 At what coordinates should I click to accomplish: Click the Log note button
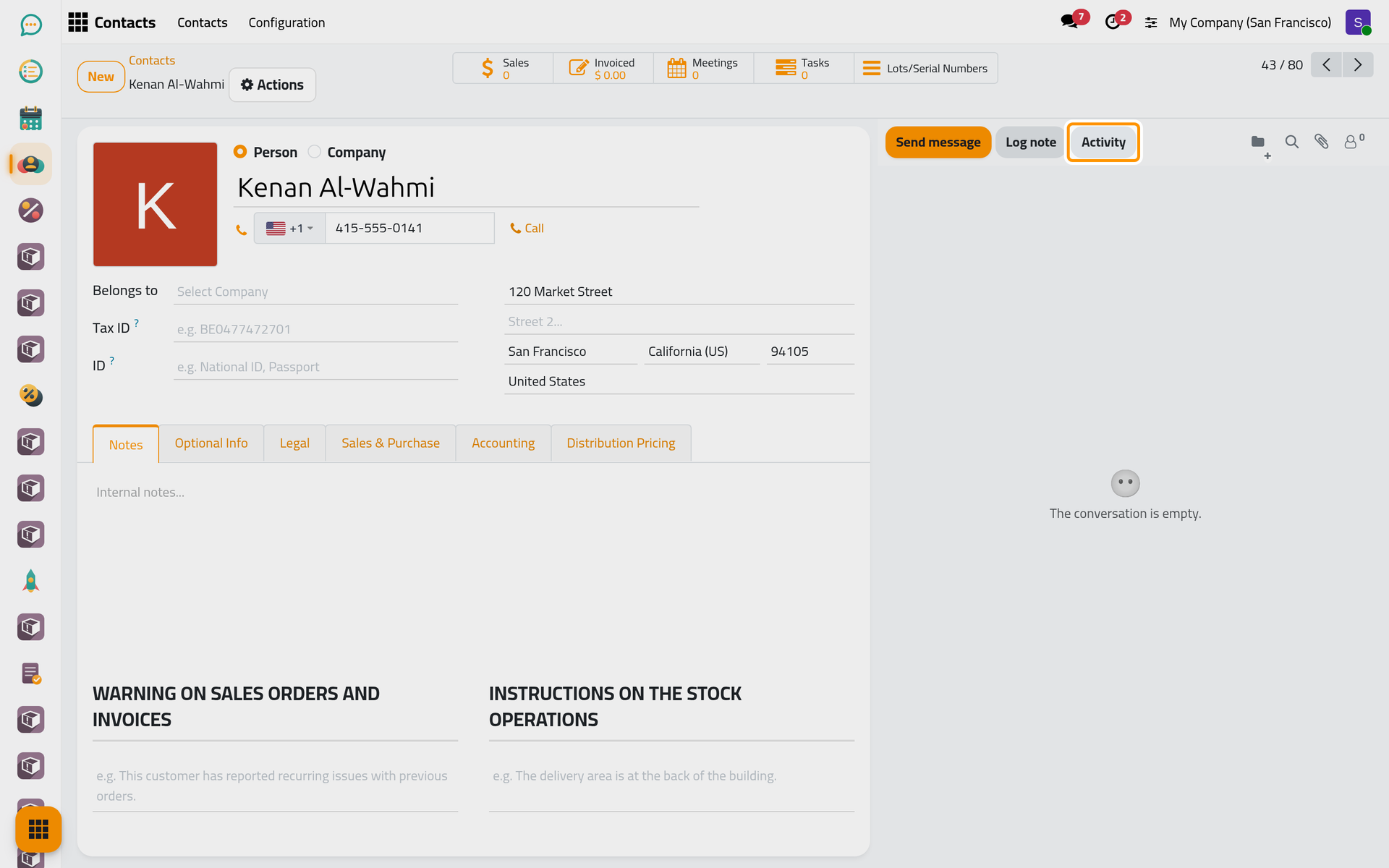(1030, 142)
